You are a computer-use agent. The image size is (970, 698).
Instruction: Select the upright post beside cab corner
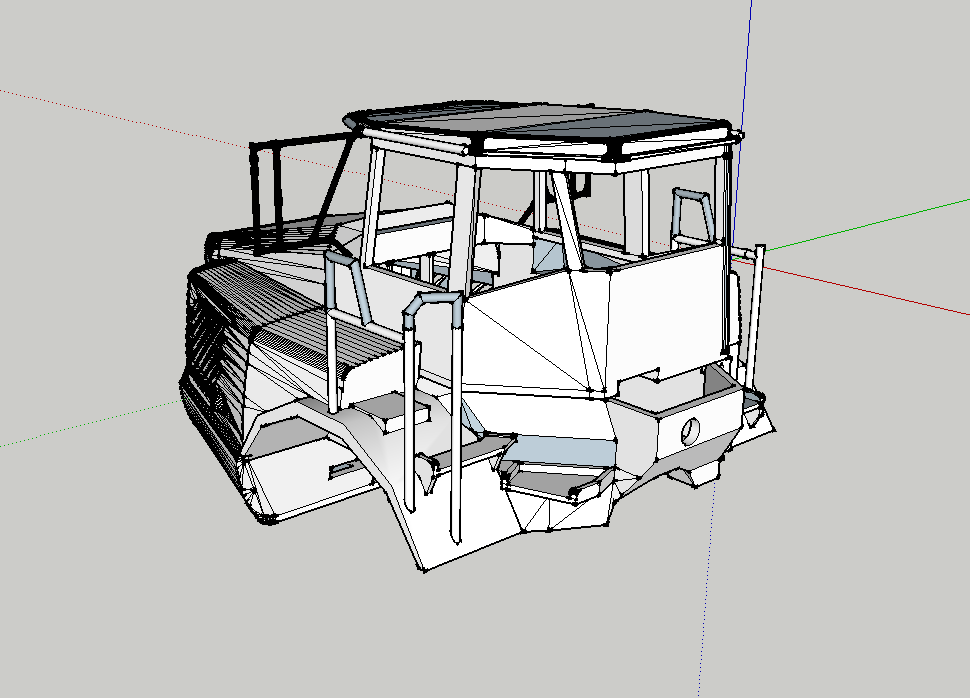[758, 310]
